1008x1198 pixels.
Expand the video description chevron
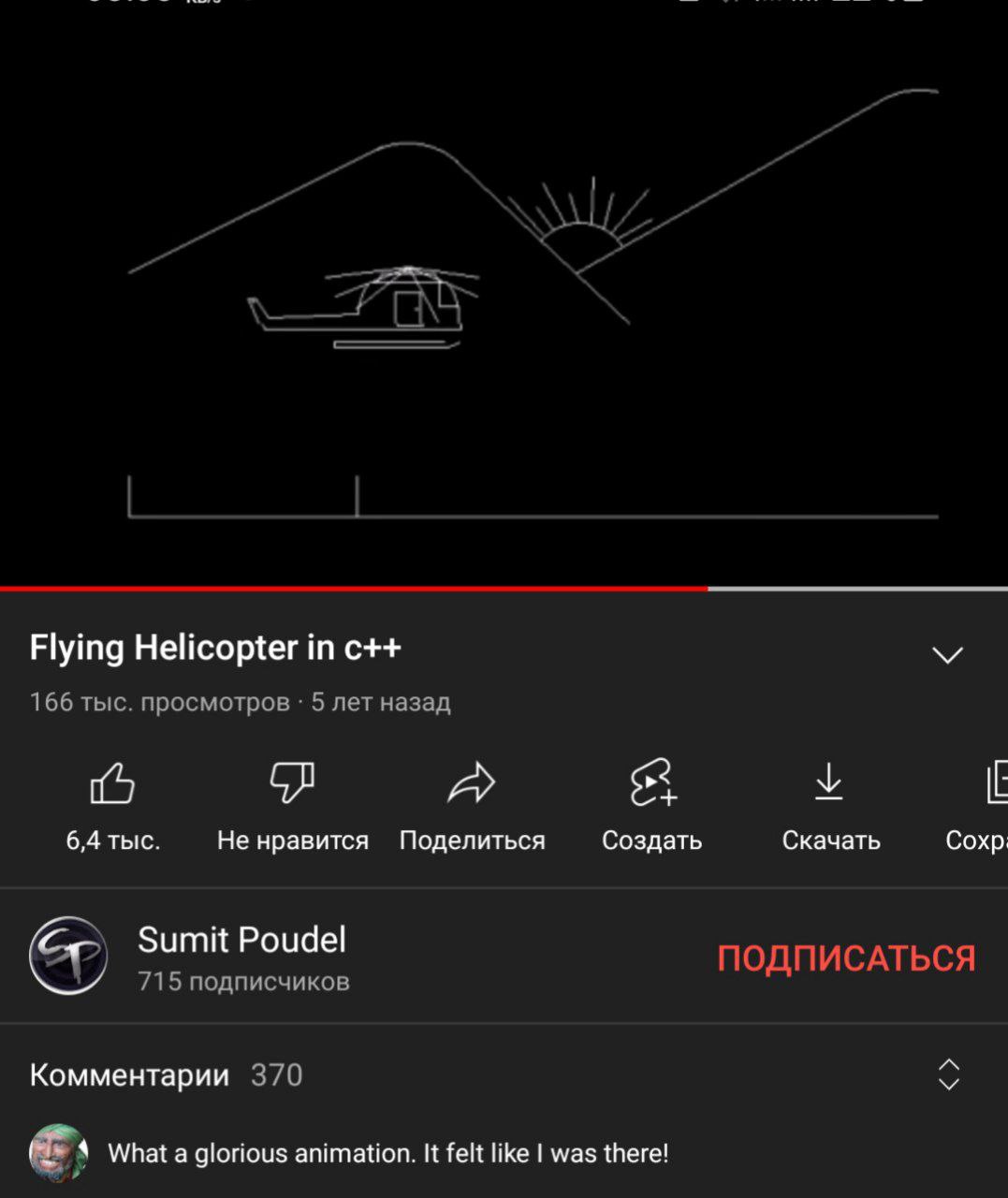pos(948,655)
